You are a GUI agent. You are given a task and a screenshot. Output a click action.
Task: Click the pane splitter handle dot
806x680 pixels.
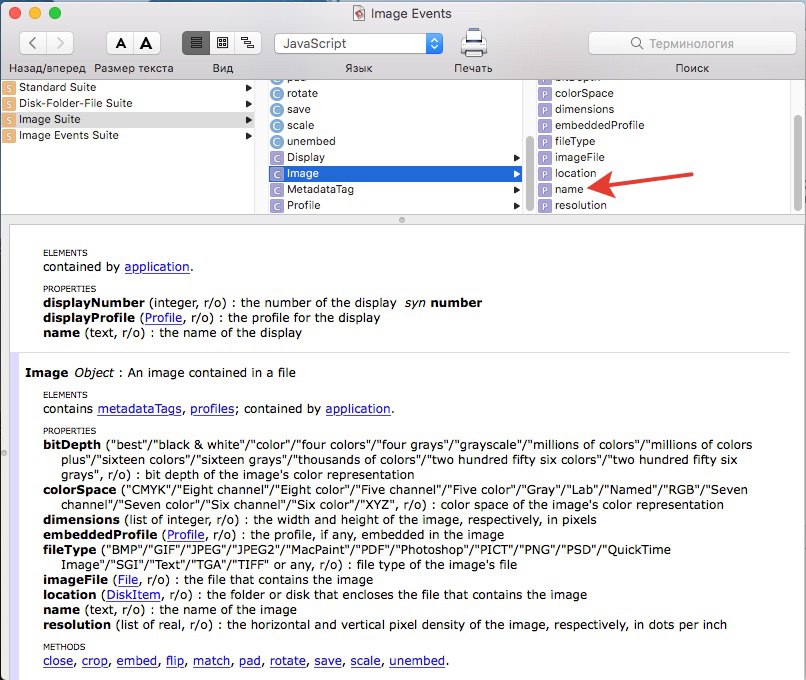[402, 220]
